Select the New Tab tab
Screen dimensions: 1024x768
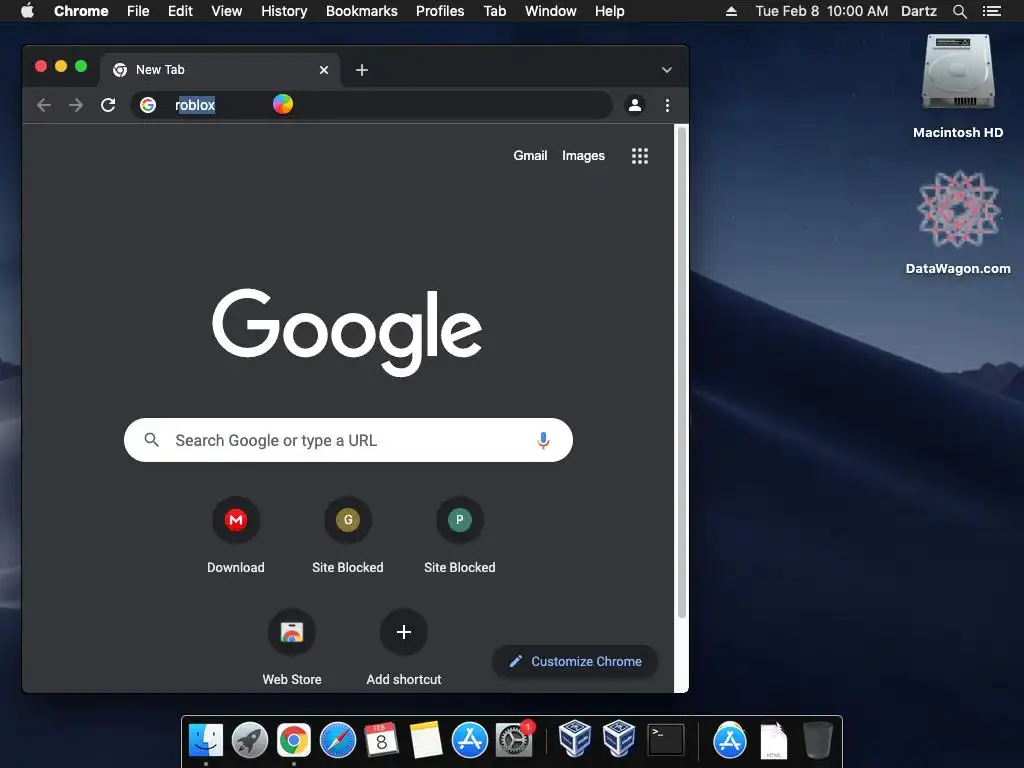click(x=219, y=70)
